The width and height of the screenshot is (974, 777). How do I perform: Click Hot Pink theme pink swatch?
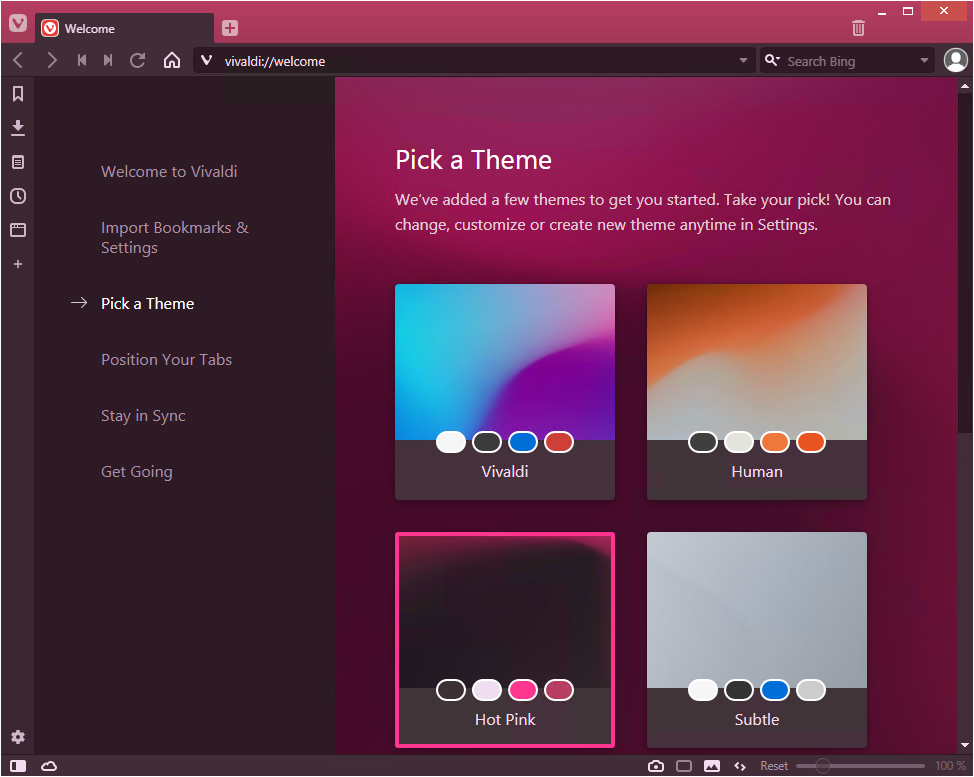point(523,690)
